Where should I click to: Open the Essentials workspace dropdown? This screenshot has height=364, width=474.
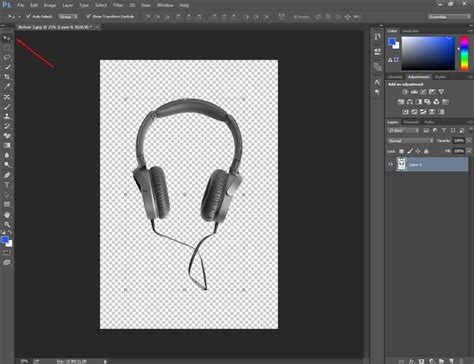pyautogui.click(x=449, y=17)
